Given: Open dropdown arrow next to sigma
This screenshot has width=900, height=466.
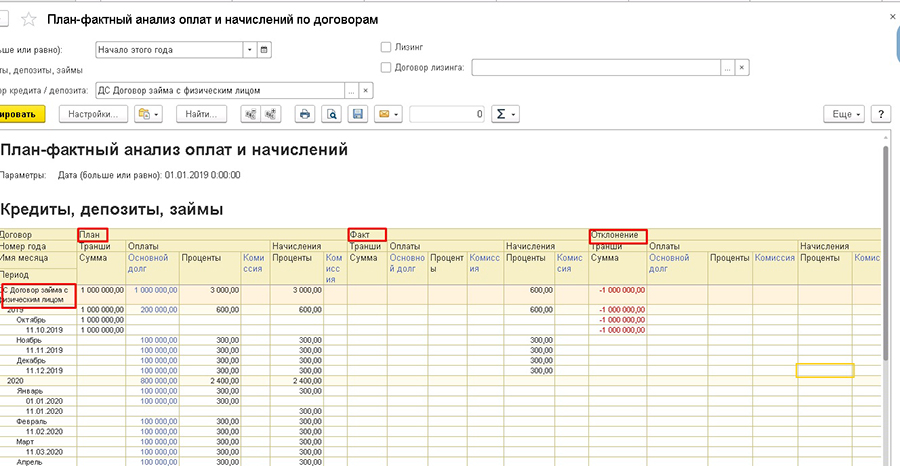Looking at the screenshot, I should coord(515,114).
